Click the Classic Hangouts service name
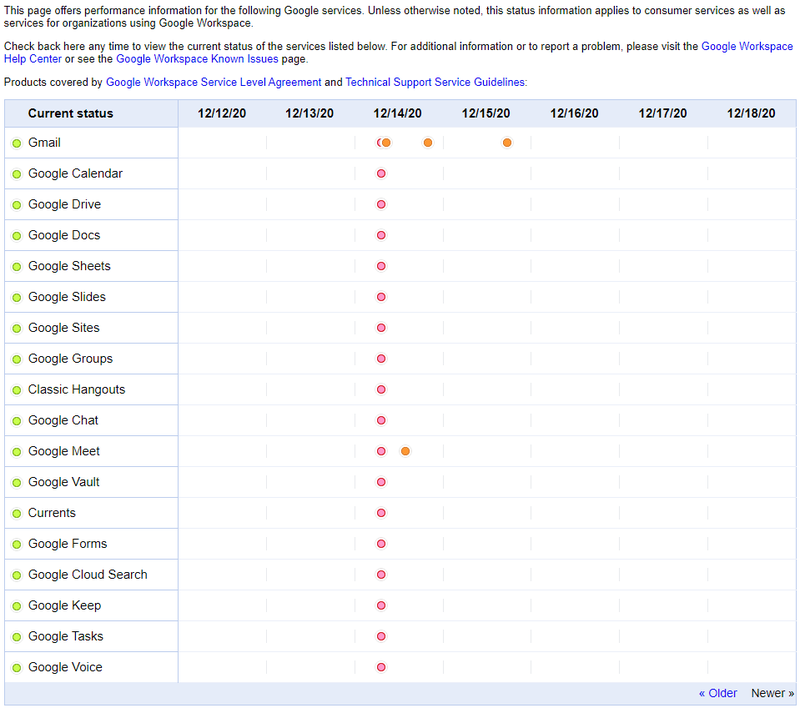The height and width of the screenshot is (708, 800). pos(77,390)
